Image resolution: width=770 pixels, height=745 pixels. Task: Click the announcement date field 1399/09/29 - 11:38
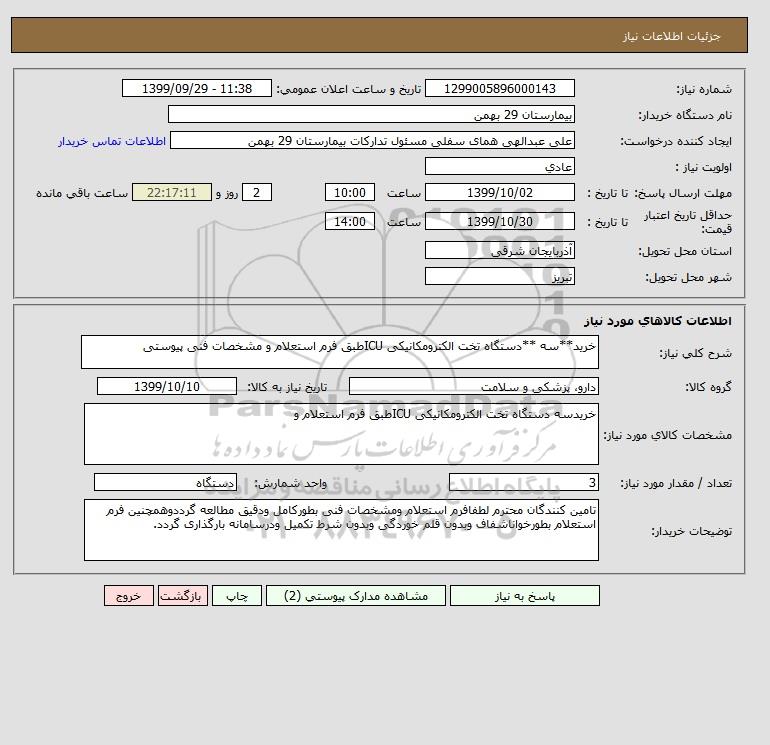[x=196, y=89]
